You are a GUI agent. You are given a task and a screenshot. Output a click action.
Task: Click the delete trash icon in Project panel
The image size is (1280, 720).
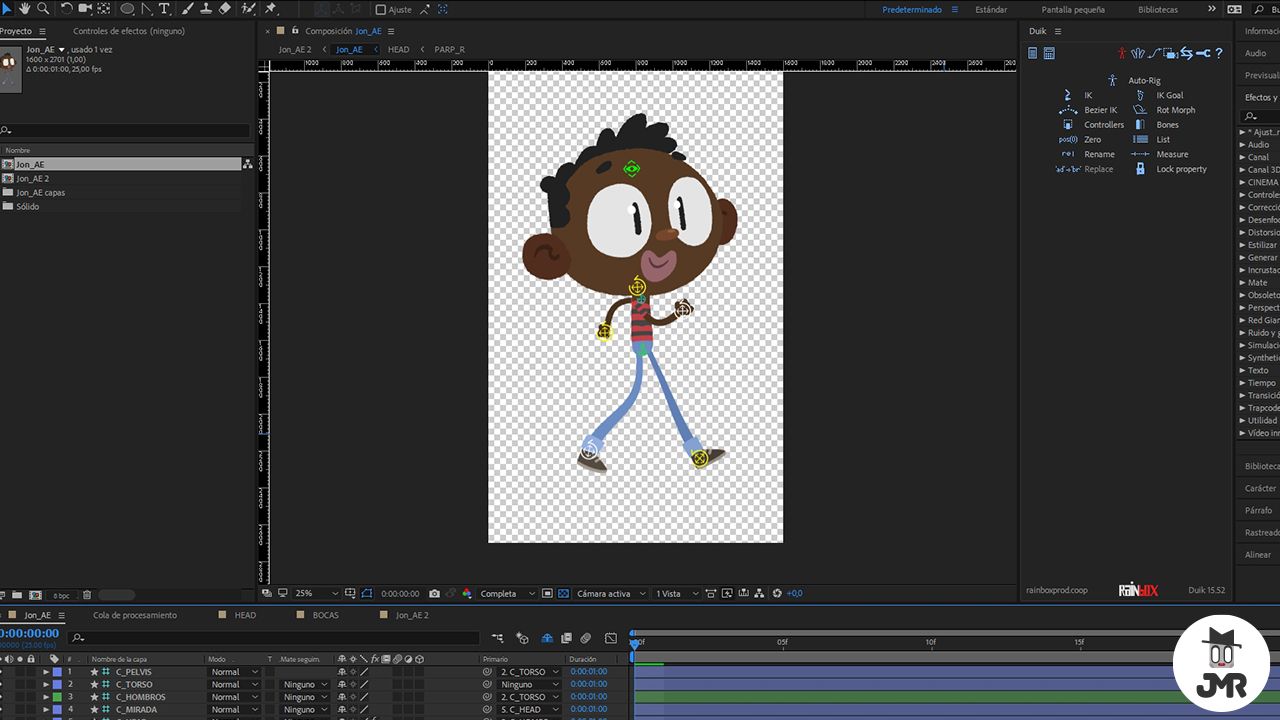point(87,595)
